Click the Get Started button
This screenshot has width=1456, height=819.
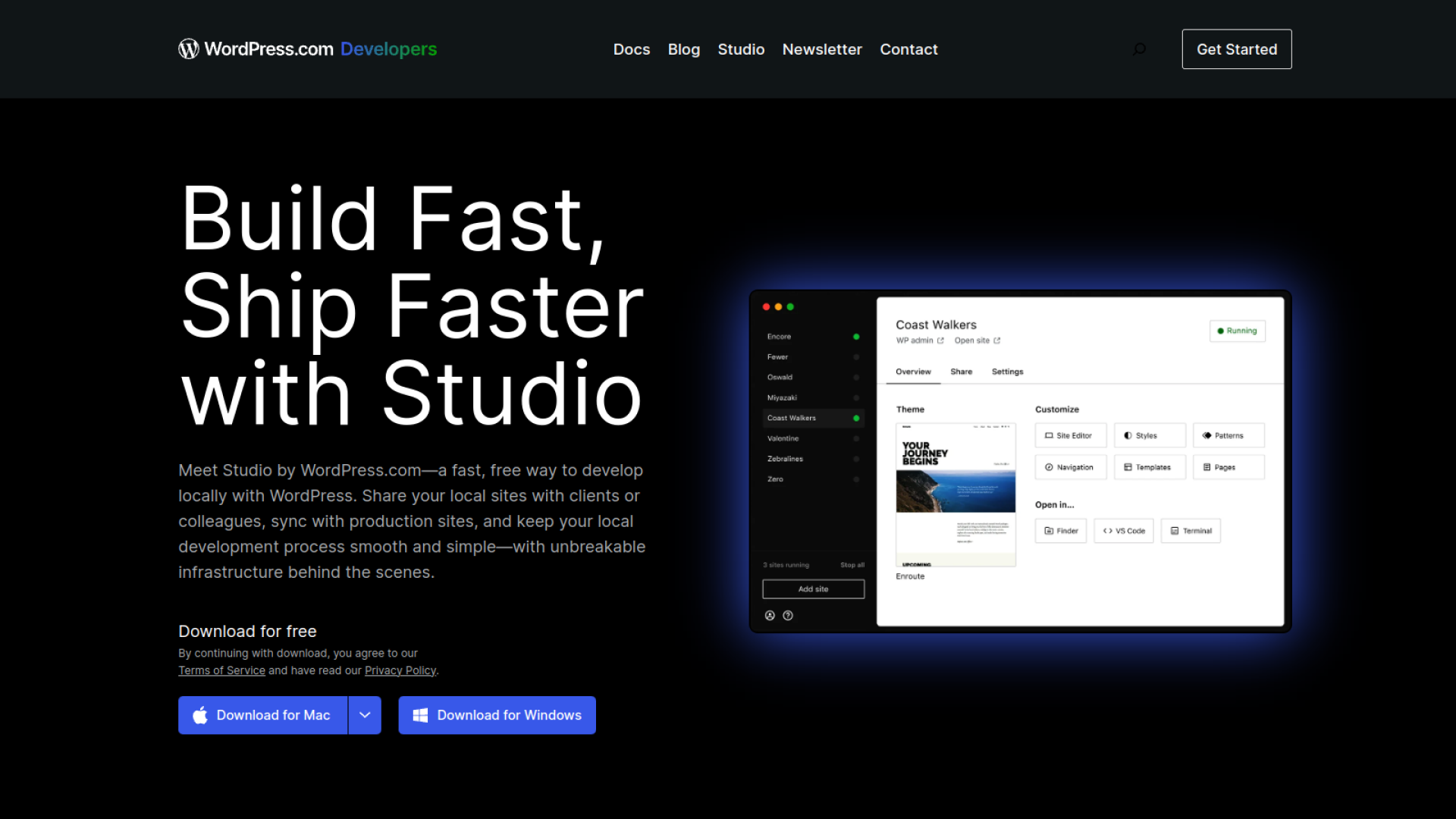click(x=1236, y=49)
